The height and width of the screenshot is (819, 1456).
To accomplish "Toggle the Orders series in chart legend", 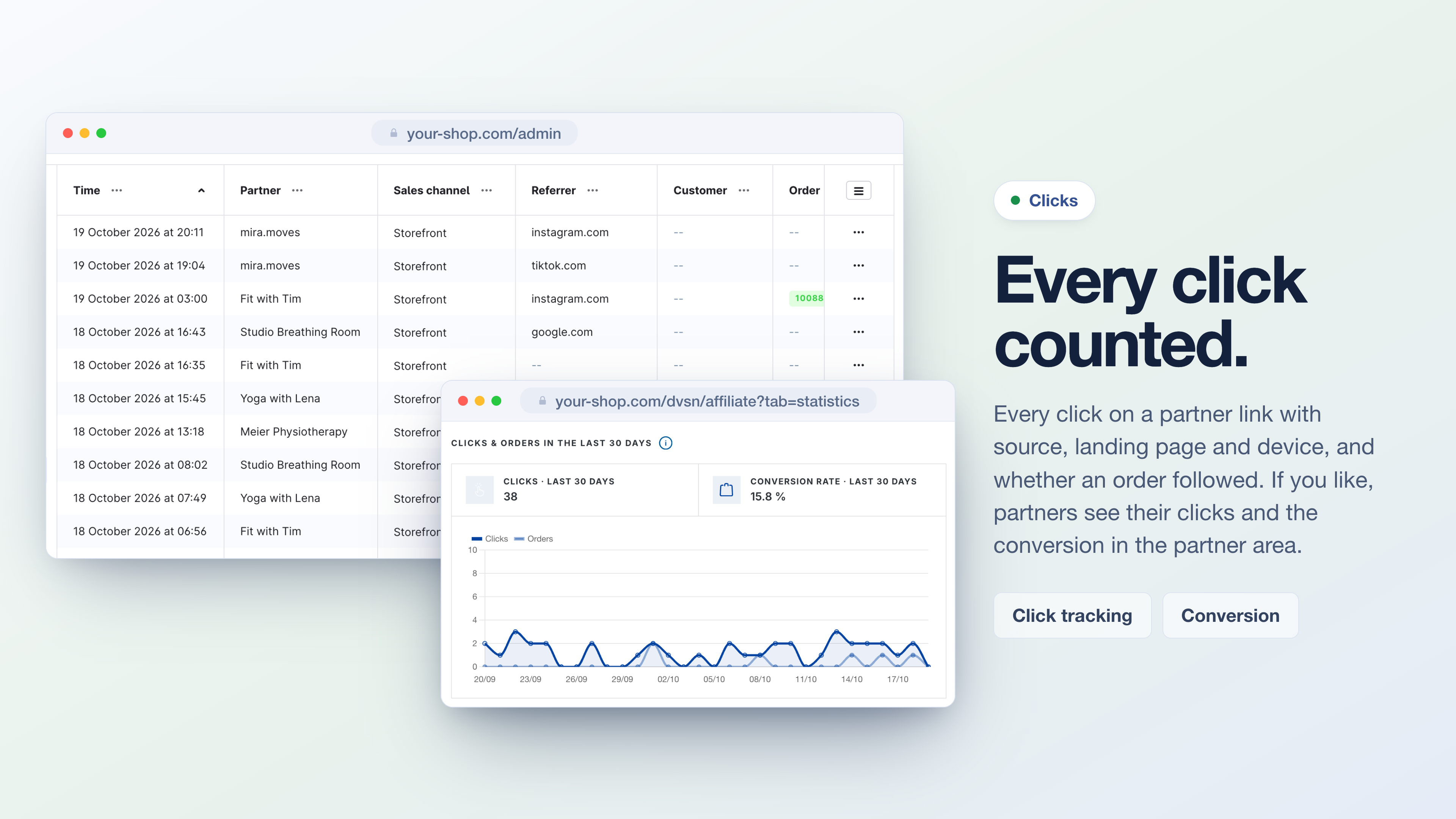I will click(x=533, y=539).
